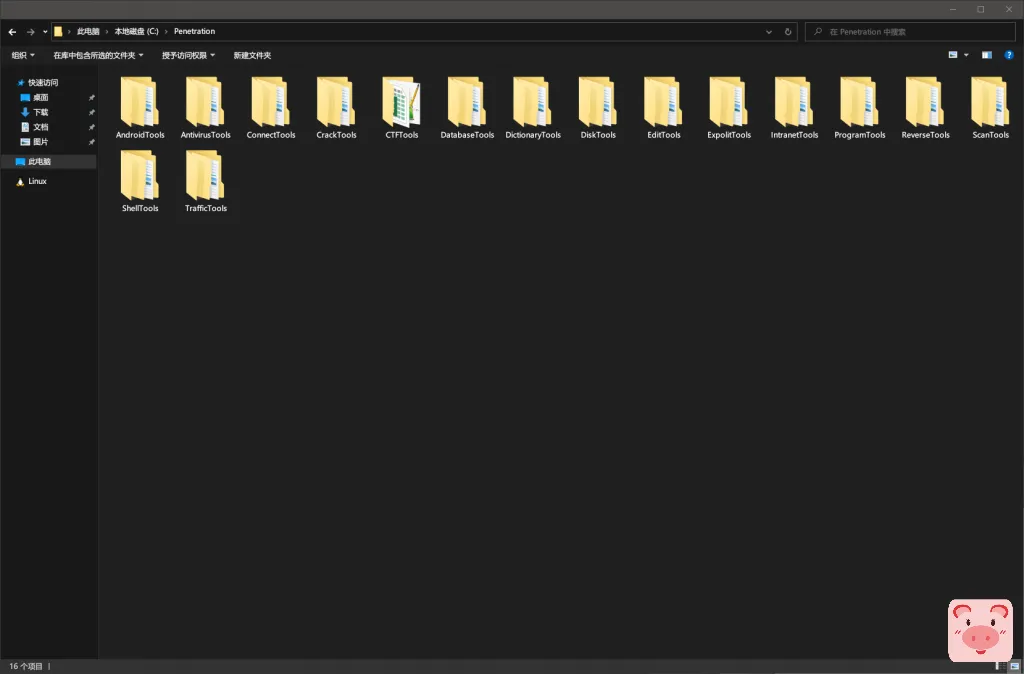Click 此电脑 in address breadcrumb
Screen dimensions: 1024x674
point(88,31)
